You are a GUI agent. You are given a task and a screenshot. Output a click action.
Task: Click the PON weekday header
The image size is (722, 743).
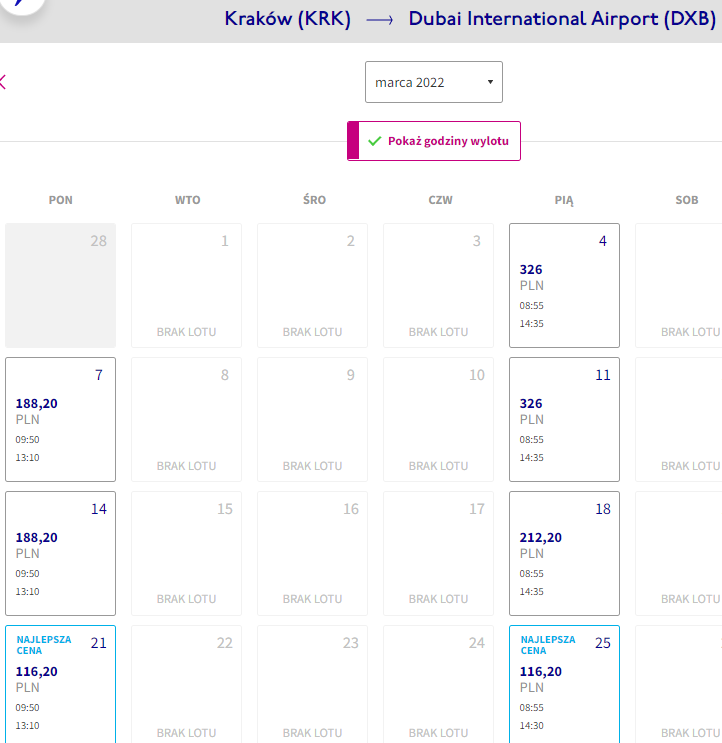coord(61,200)
